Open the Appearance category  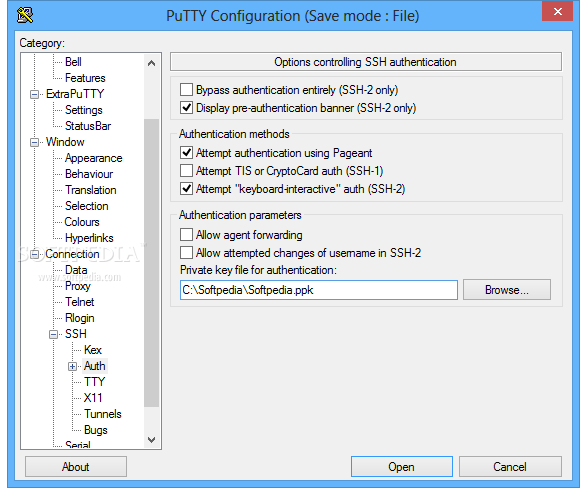(94, 158)
